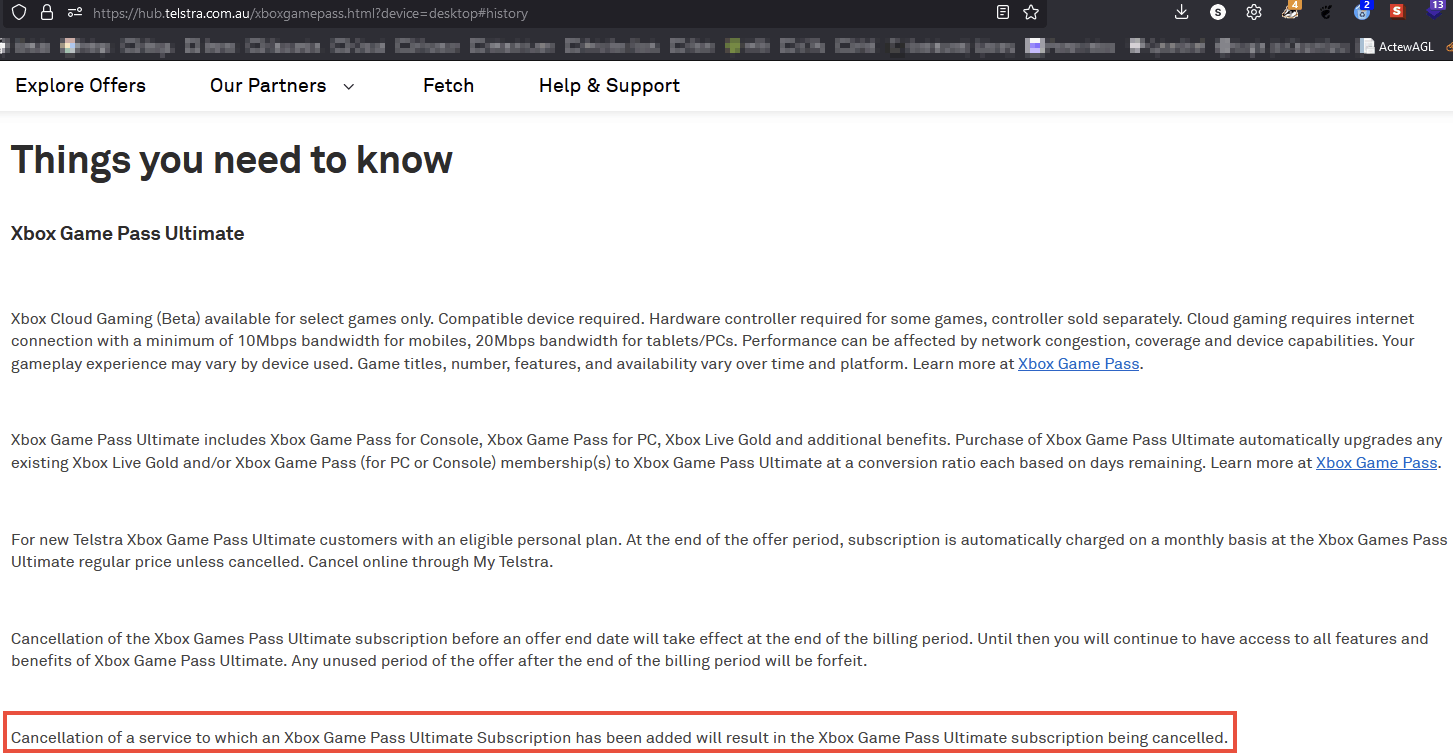Follow the first Xbox Game Pass link after 'Learn more at'

(x=1078, y=364)
